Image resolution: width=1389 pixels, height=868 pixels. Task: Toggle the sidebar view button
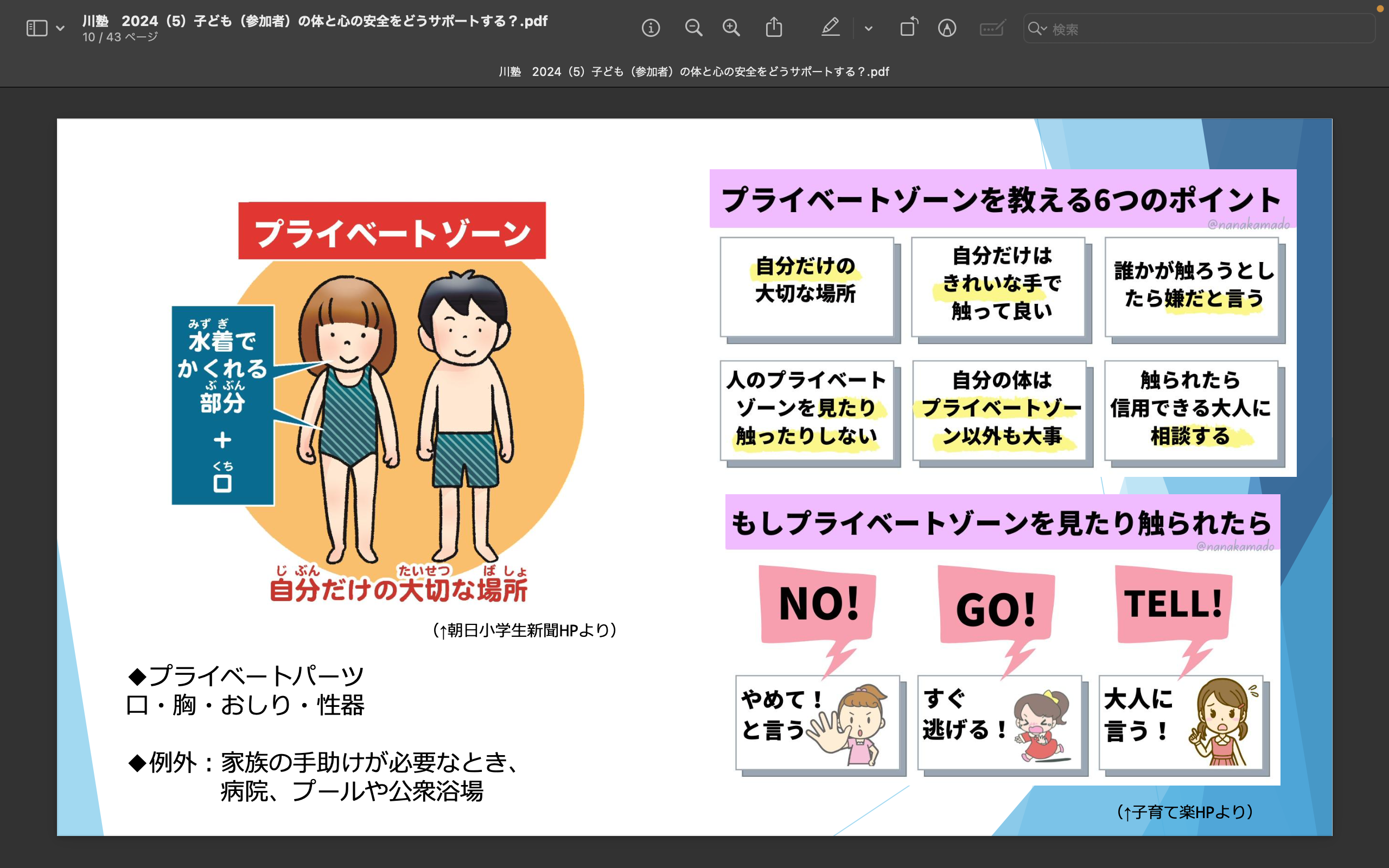pyautogui.click(x=37, y=28)
